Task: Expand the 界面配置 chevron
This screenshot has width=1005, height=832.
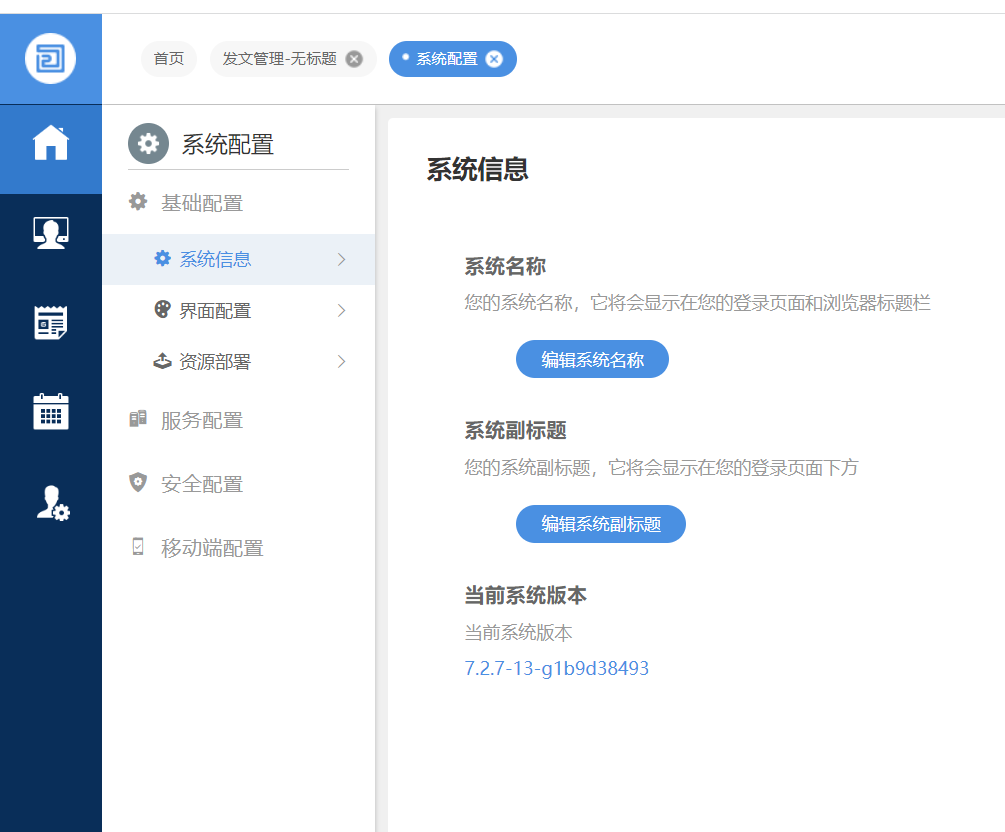Action: (342, 310)
